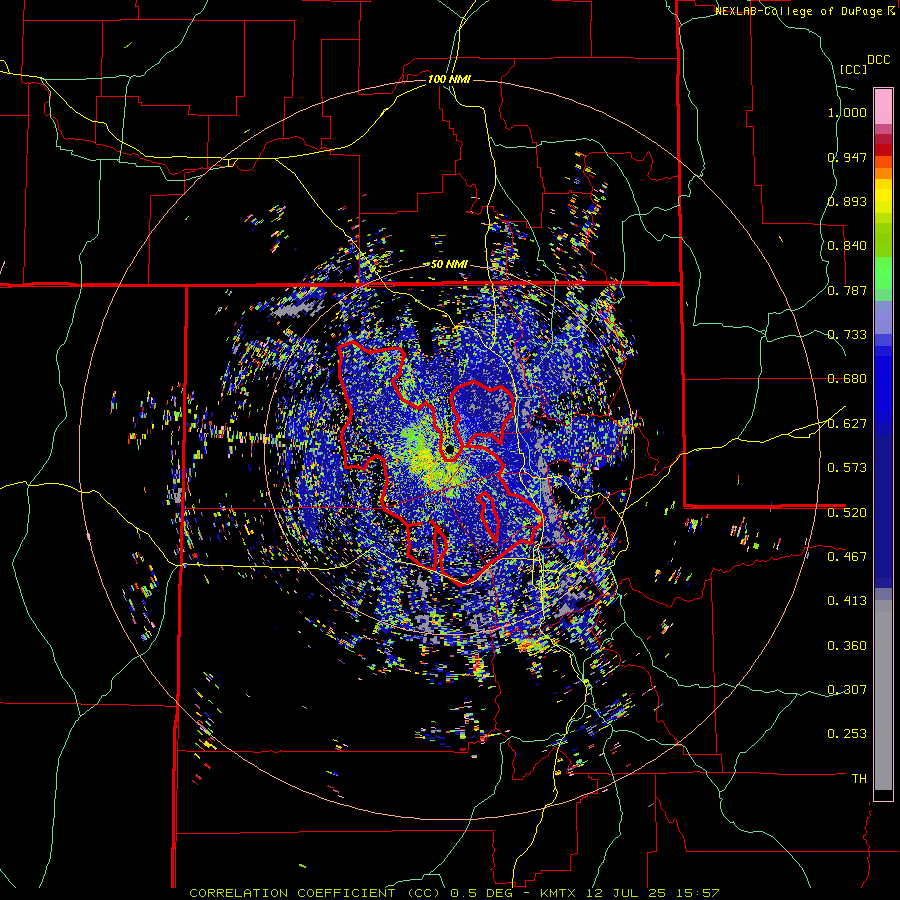Select the 1.000 legend value
Viewport: 900px width, 900px height.
point(847,112)
